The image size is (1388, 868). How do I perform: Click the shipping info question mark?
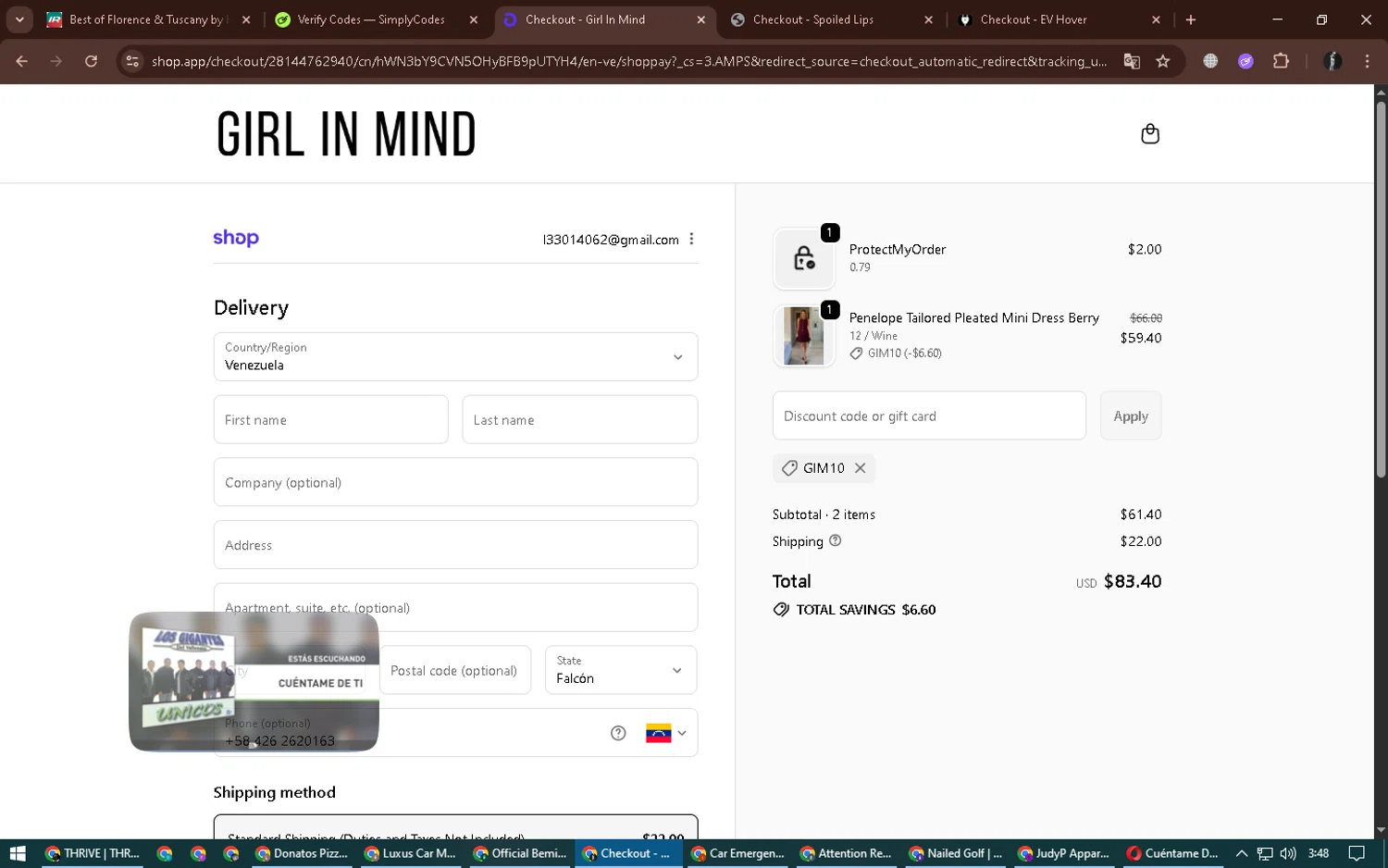tap(835, 540)
